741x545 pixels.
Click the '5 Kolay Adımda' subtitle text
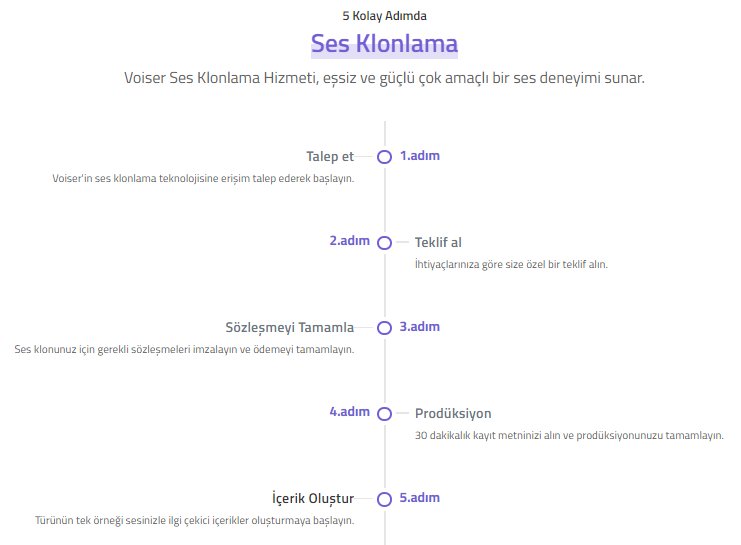[x=384, y=16]
